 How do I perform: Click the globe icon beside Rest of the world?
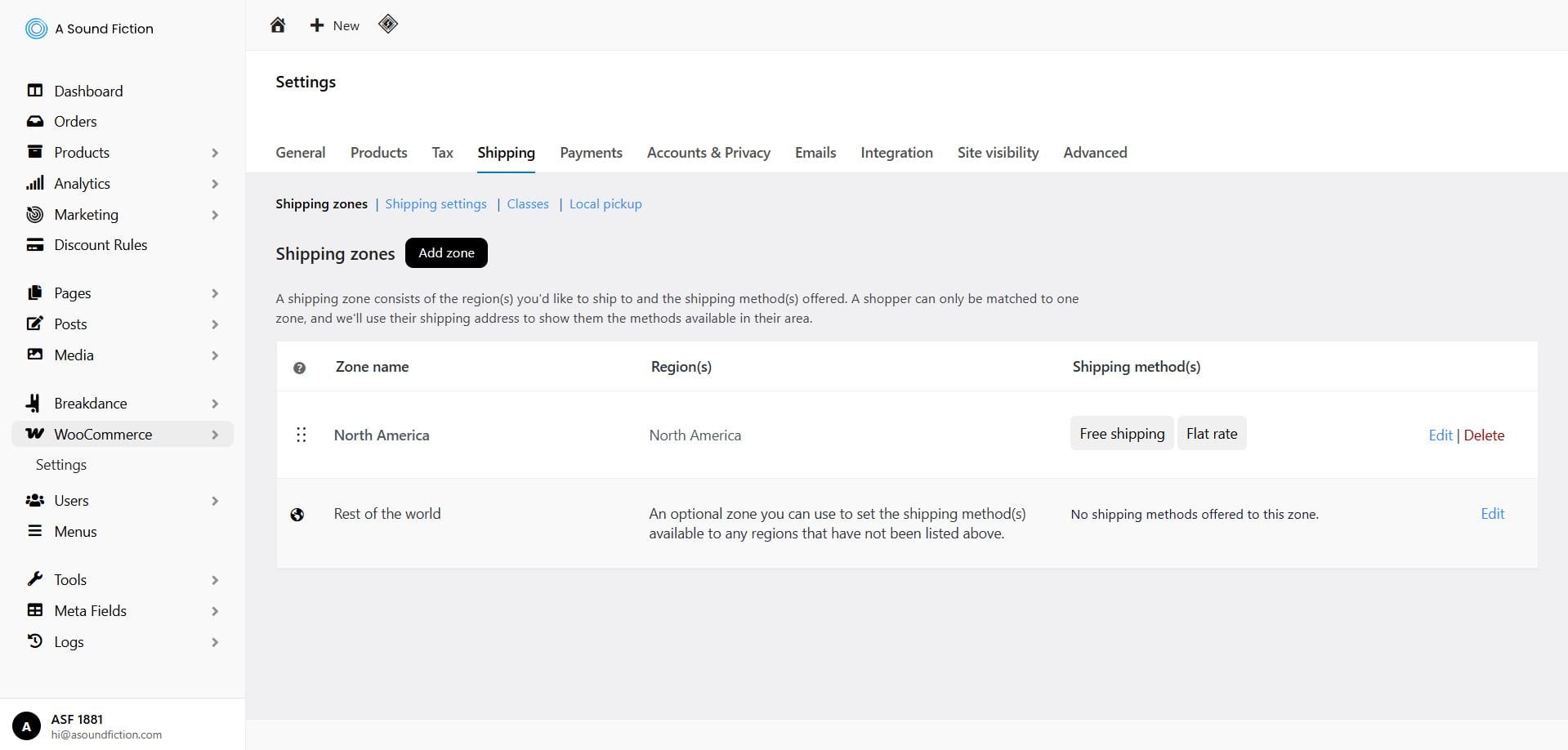tap(297, 515)
